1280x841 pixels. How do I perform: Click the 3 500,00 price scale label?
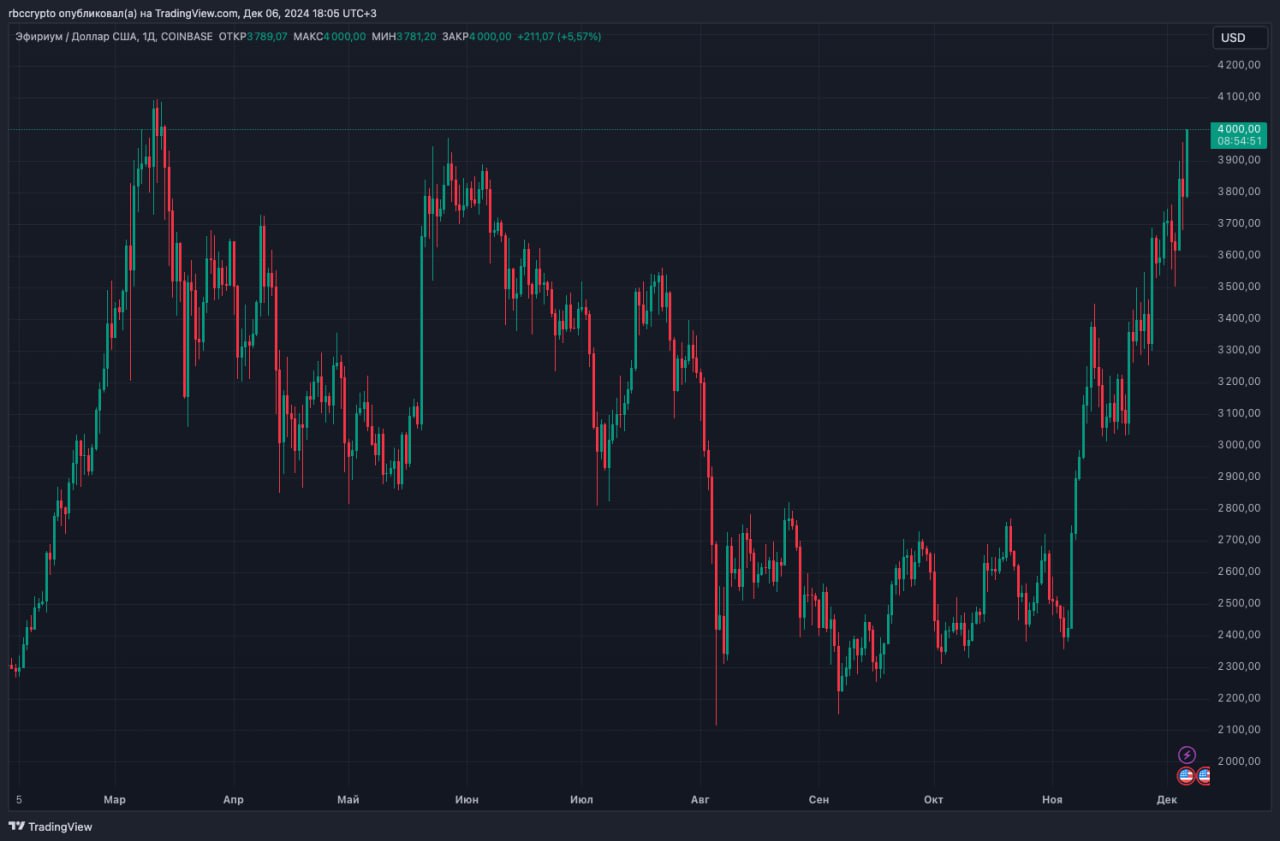point(1238,287)
